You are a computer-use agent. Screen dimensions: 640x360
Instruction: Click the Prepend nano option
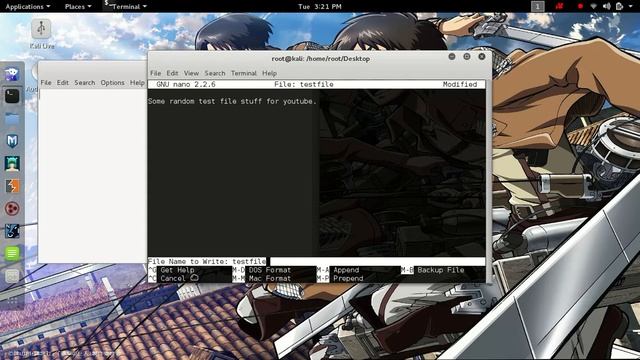[348, 278]
